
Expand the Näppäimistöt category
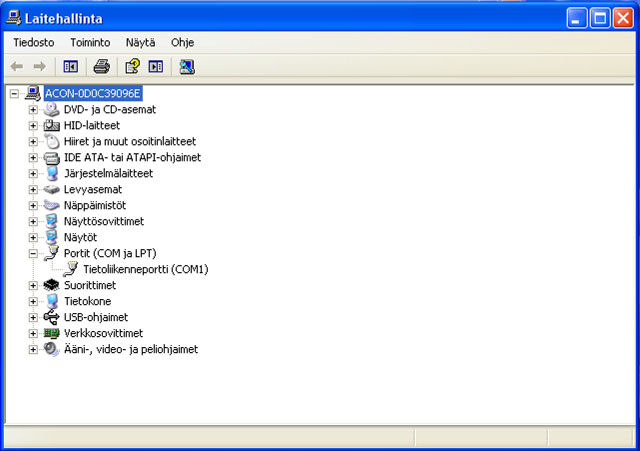33,206
